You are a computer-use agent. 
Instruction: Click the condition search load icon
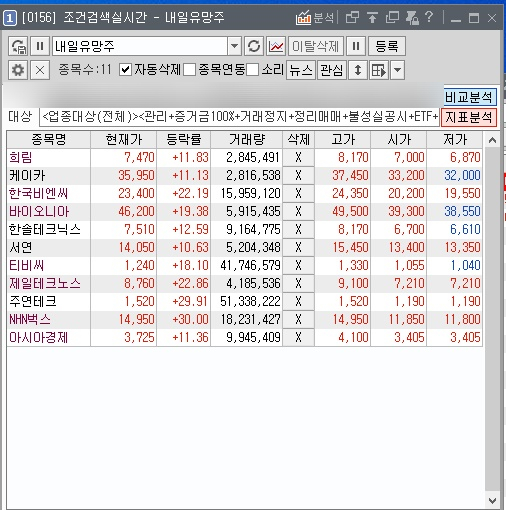[x=18, y=46]
